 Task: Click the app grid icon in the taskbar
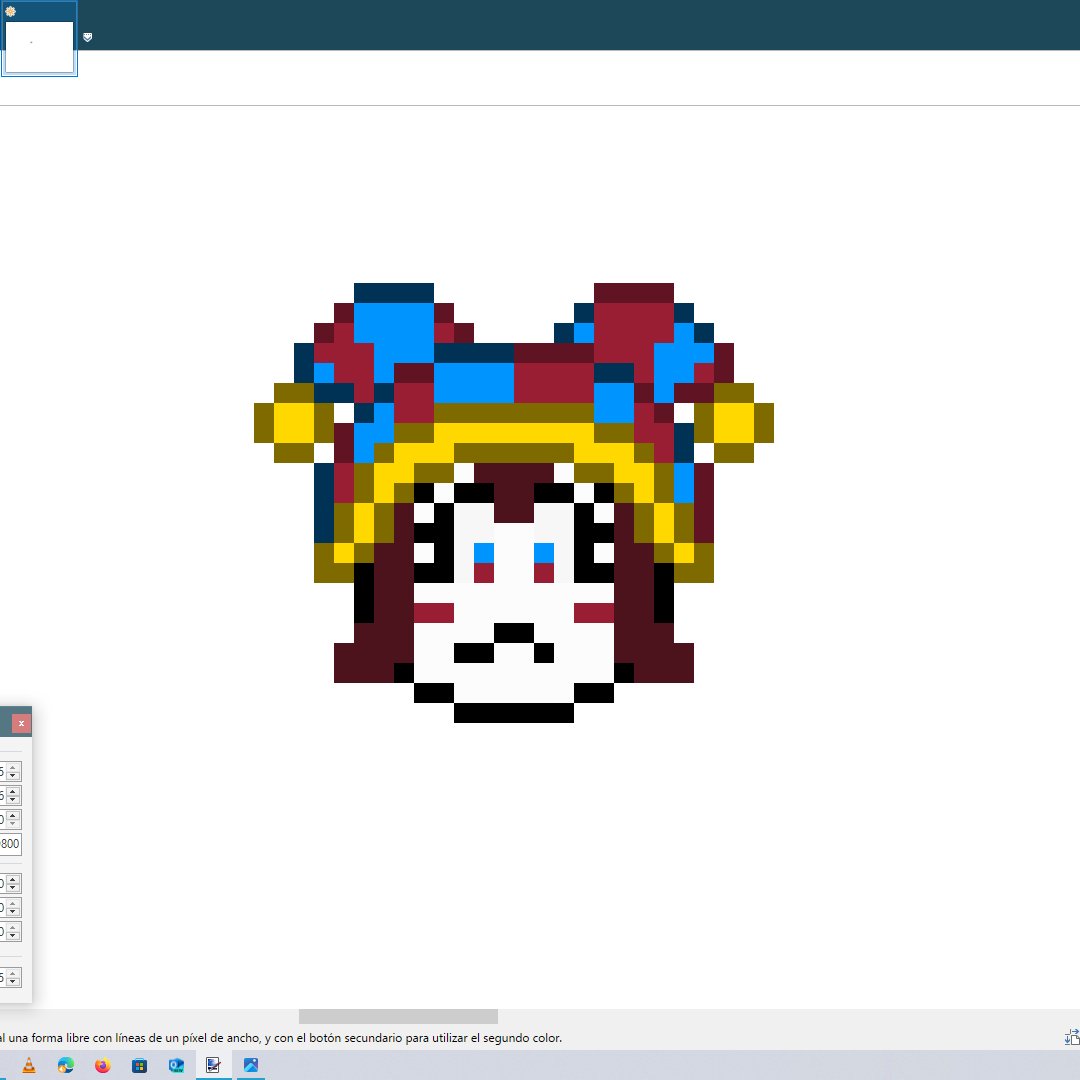click(139, 1066)
